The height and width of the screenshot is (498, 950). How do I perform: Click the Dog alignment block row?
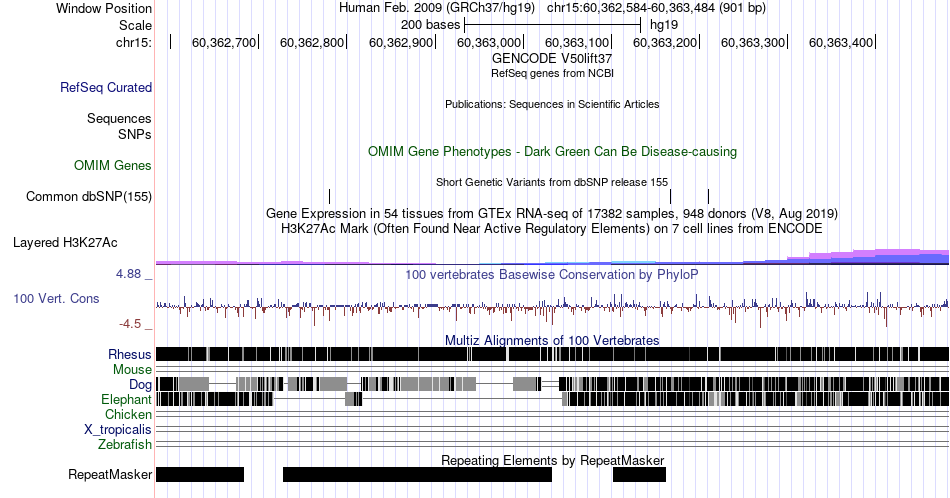tap(552, 384)
